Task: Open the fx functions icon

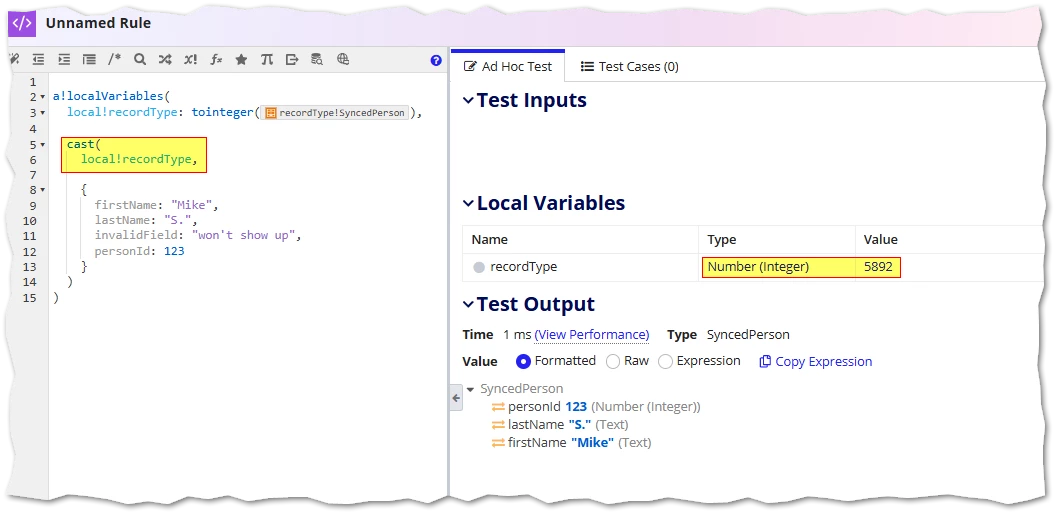Action: (x=216, y=59)
